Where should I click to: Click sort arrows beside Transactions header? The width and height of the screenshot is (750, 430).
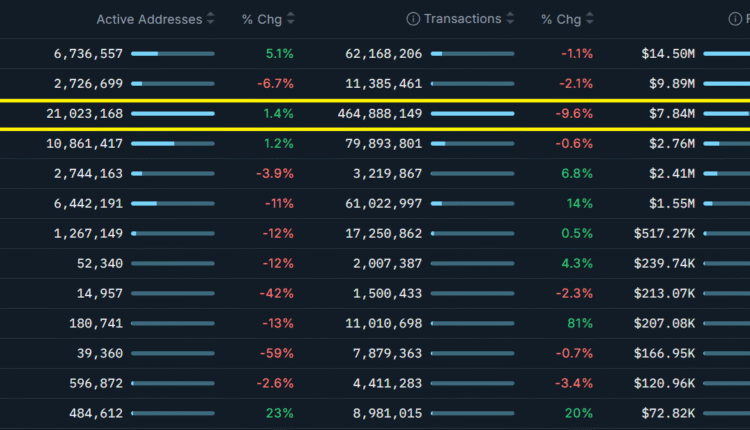pos(510,19)
